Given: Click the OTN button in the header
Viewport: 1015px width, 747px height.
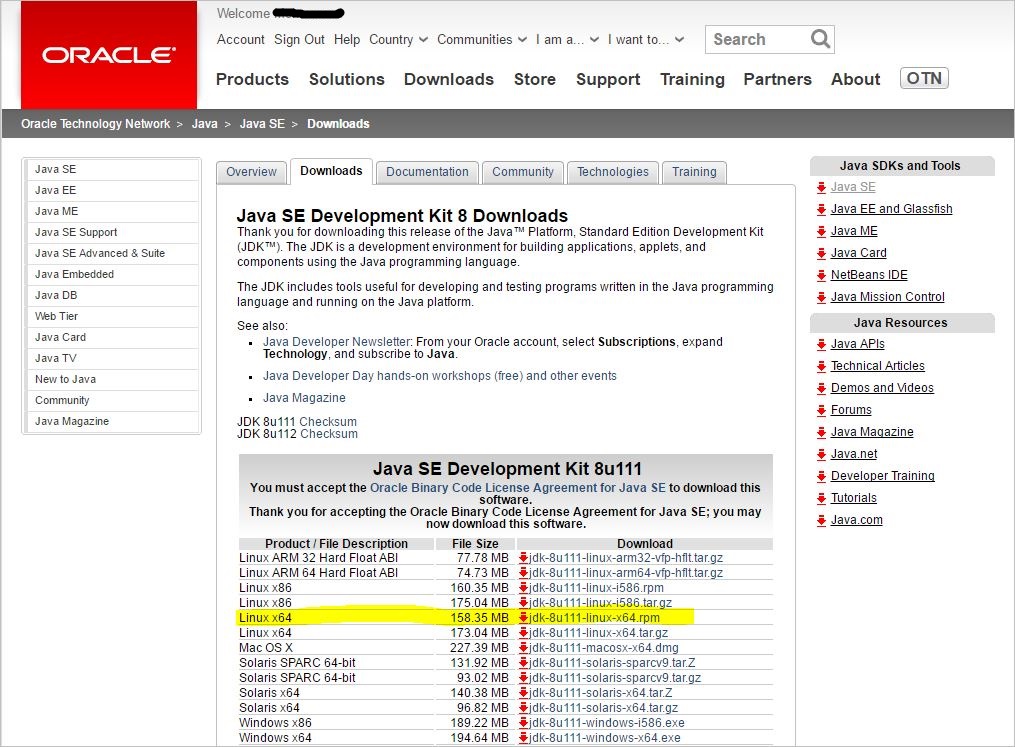Looking at the screenshot, I should [x=922, y=77].
